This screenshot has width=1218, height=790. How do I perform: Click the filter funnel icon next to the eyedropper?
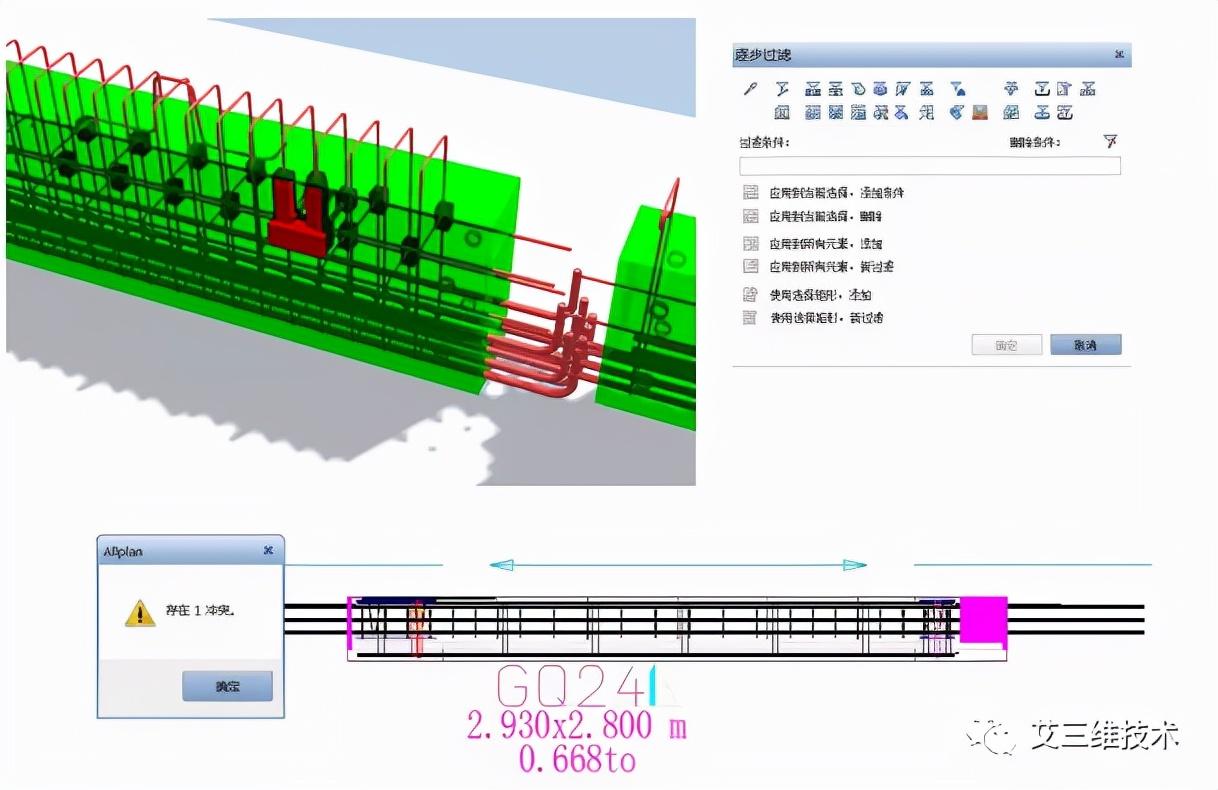[782, 89]
